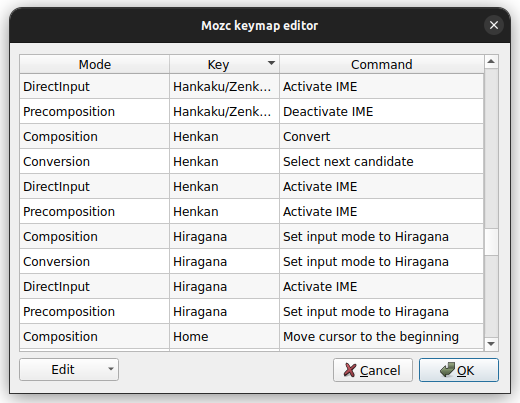The width and height of the screenshot is (520, 403).
Task: Click the scrollbar up arrow
Action: click(x=491, y=61)
